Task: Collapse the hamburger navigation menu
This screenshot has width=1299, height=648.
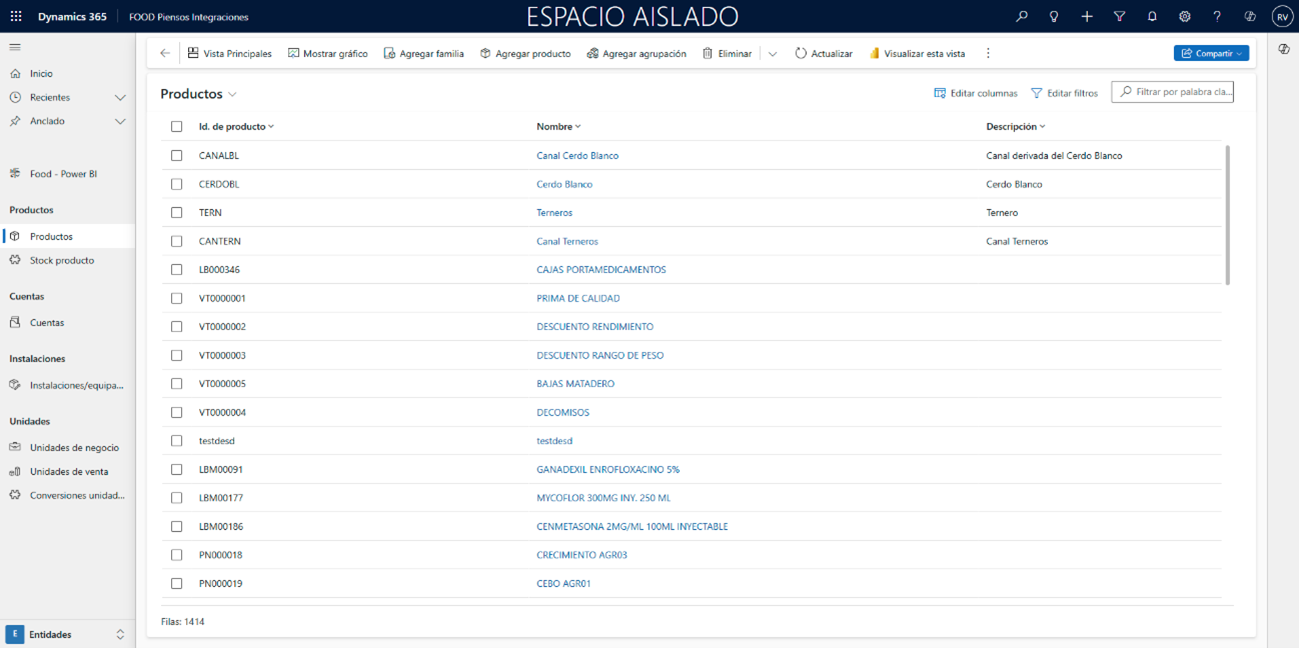Action: [15, 47]
